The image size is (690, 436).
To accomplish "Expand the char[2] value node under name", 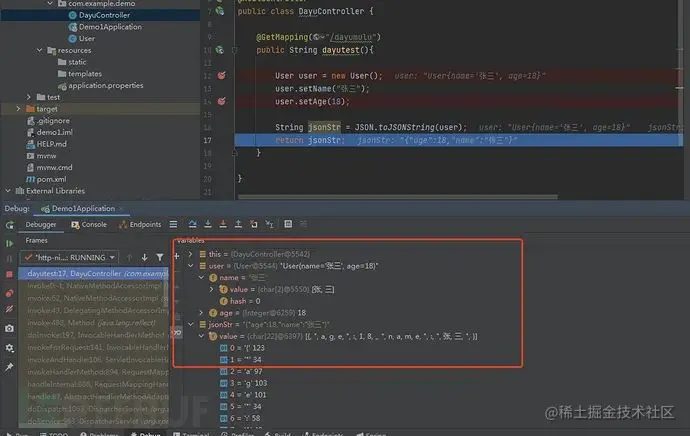I will coord(212,289).
